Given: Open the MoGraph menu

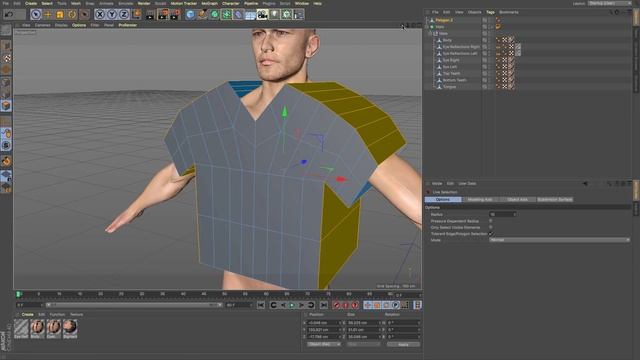Looking at the screenshot, I should (209, 3).
